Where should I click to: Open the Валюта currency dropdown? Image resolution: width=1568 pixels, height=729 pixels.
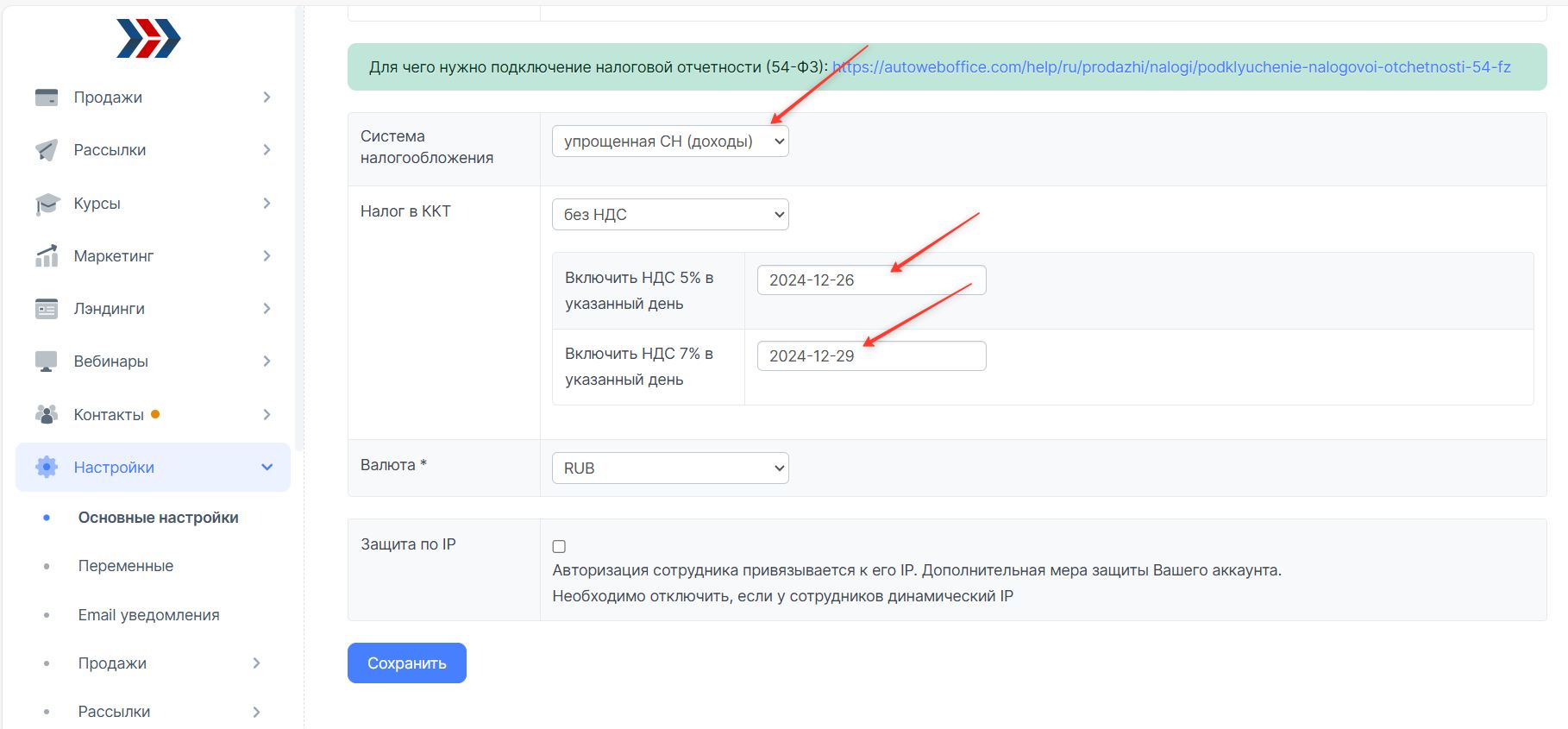tap(670, 468)
